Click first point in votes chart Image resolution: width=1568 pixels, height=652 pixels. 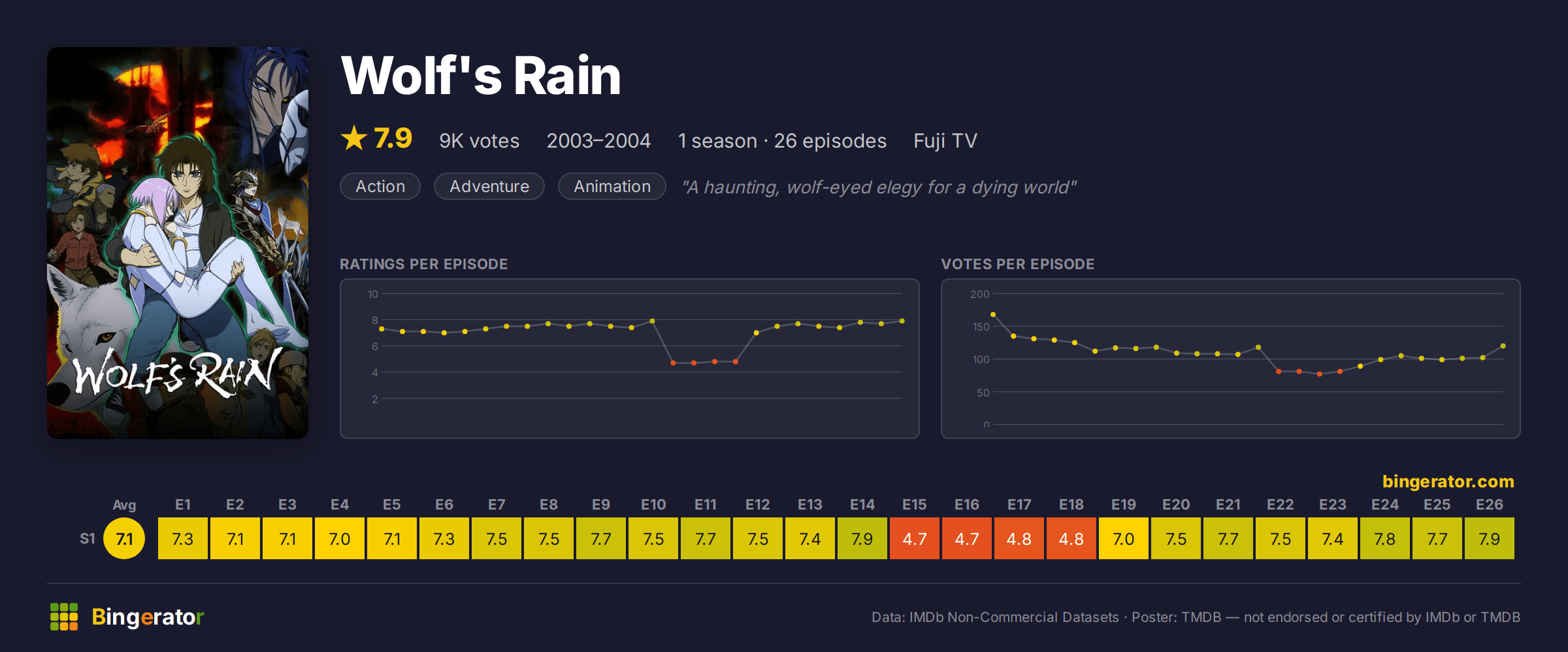(993, 314)
